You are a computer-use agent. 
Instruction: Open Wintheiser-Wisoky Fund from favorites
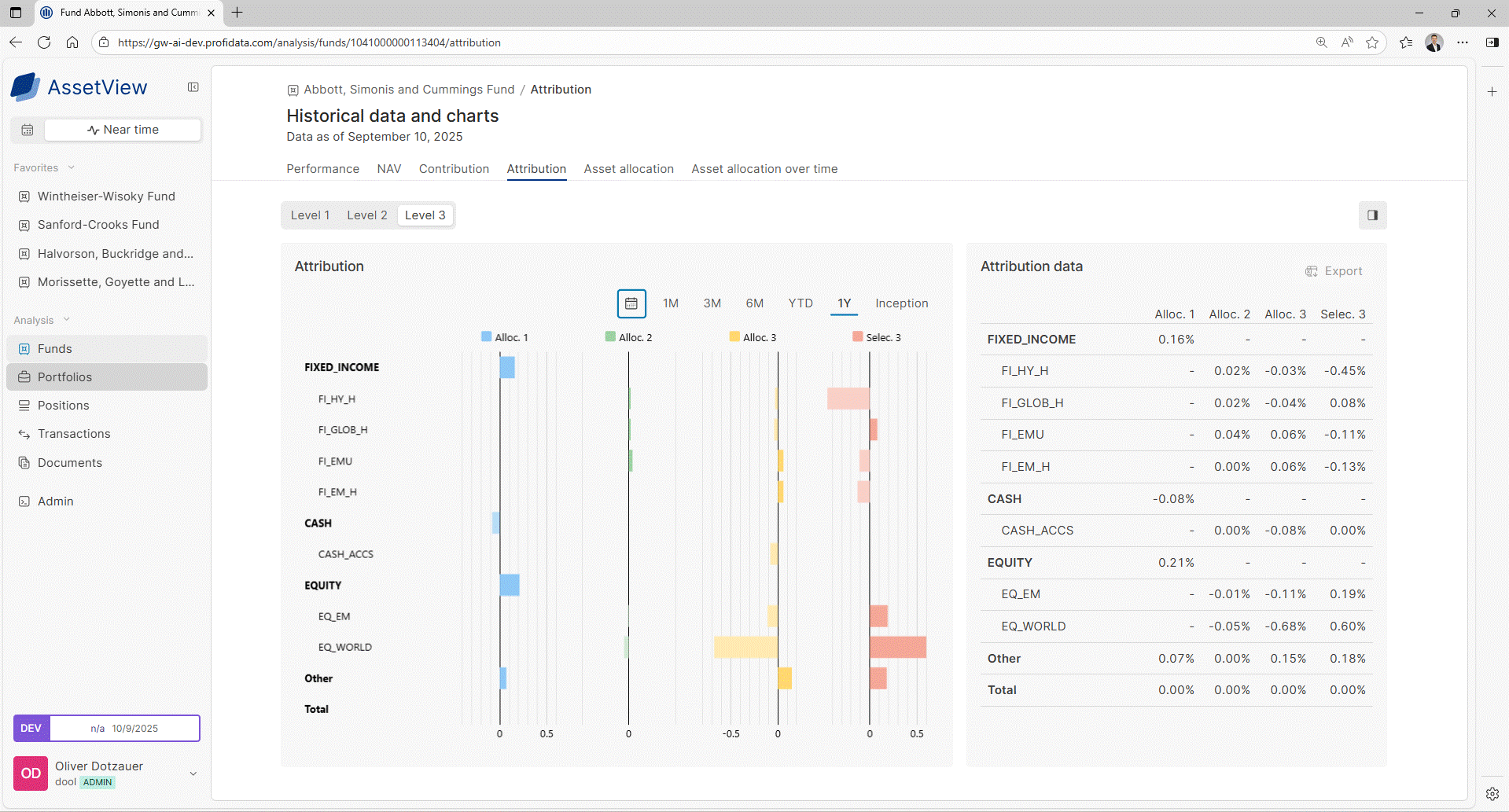[x=106, y=197]
